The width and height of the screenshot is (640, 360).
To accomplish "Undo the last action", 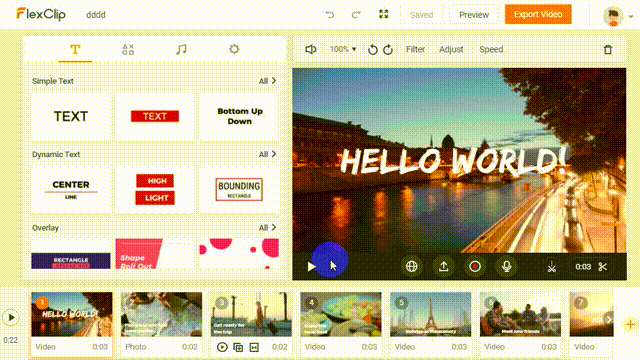I will pos(330,15).
